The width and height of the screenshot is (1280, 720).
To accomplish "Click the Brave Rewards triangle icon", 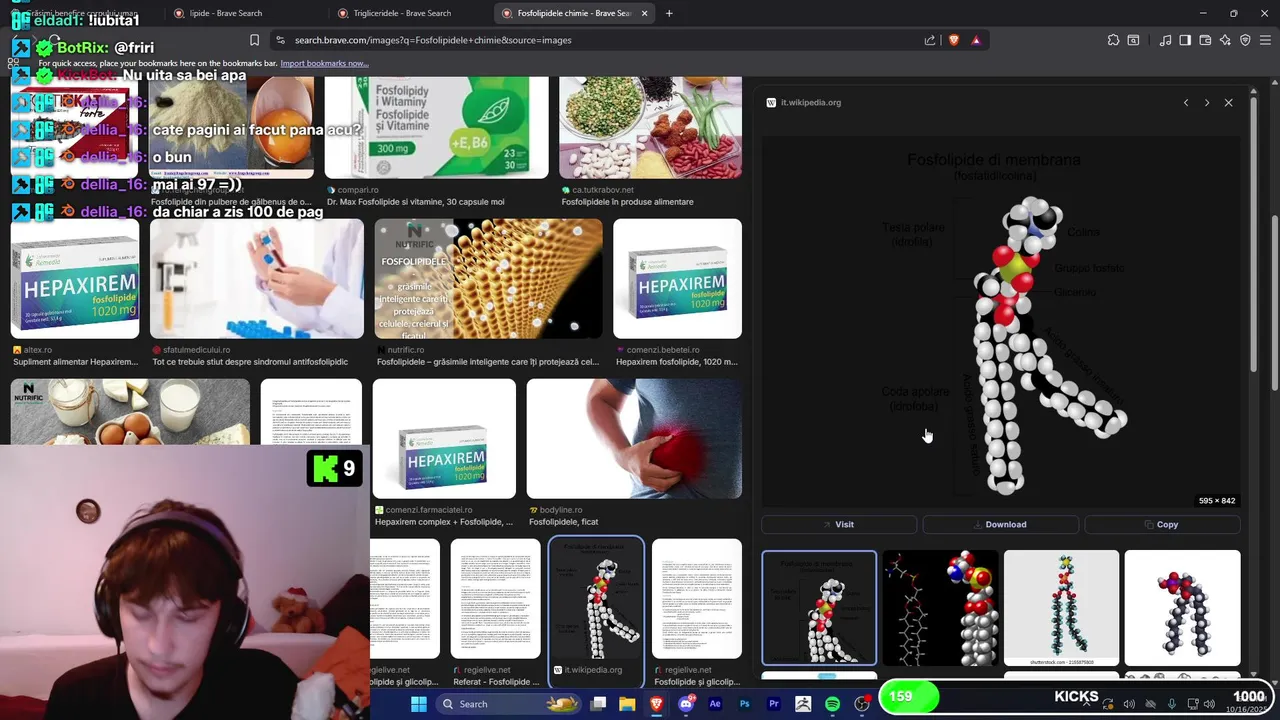I will (976, 40).
